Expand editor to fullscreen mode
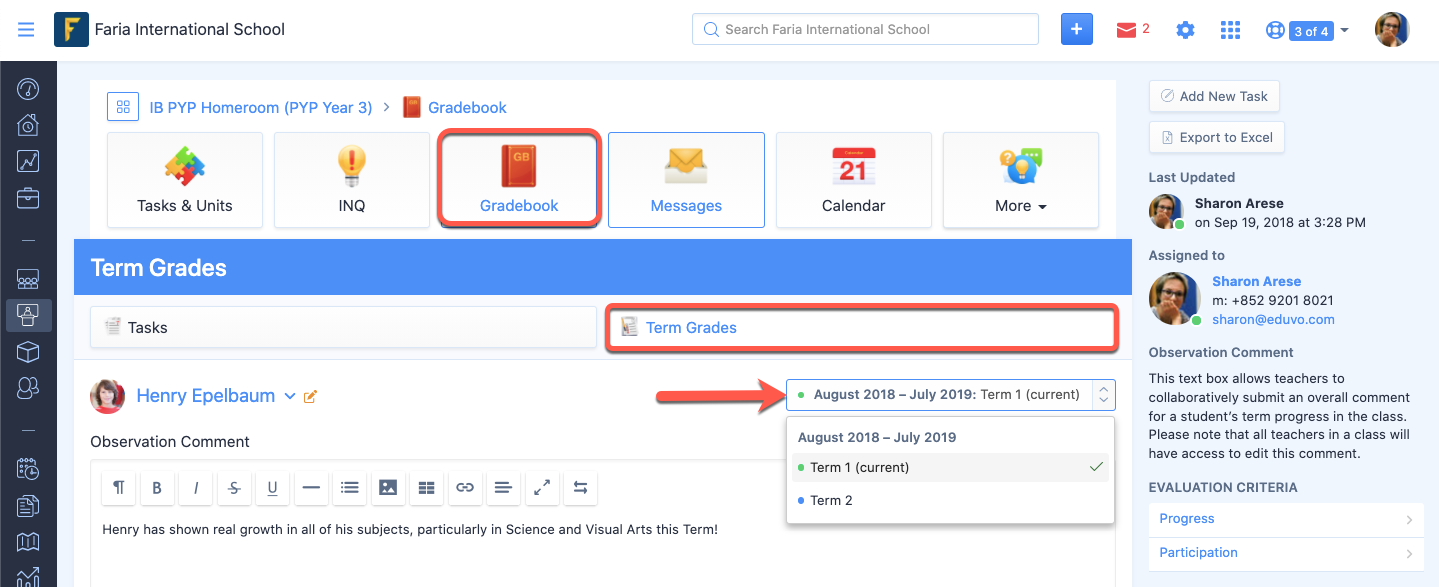Image resolution: width=1439 pixels, height=587 pixels. coord(542,488)
